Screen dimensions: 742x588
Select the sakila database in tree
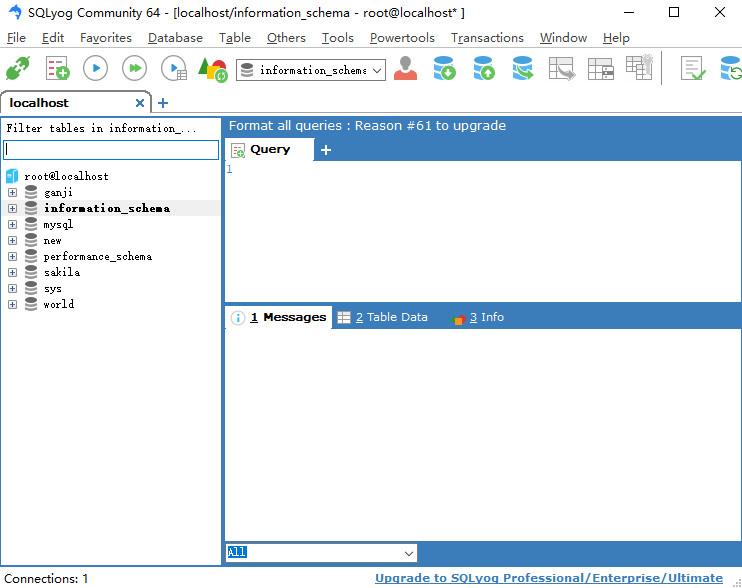coord(62,272)
